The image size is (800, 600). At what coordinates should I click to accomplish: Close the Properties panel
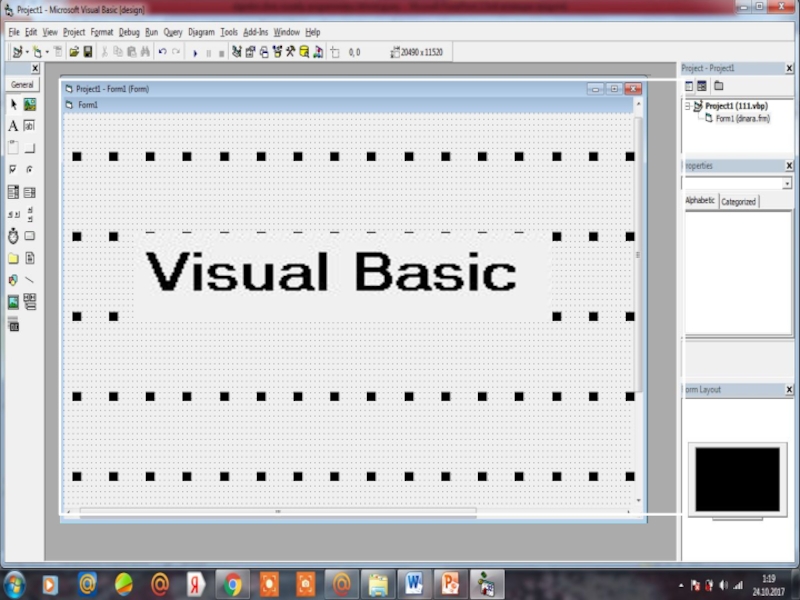pyautogui.click(x=789, y=166)
